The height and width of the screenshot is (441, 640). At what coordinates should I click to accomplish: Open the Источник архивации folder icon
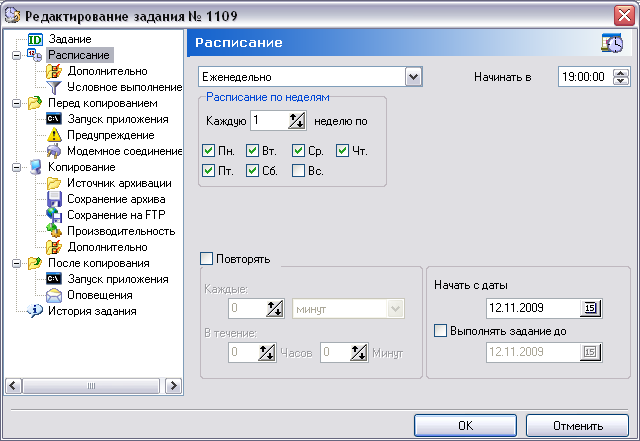click(54, 183)
